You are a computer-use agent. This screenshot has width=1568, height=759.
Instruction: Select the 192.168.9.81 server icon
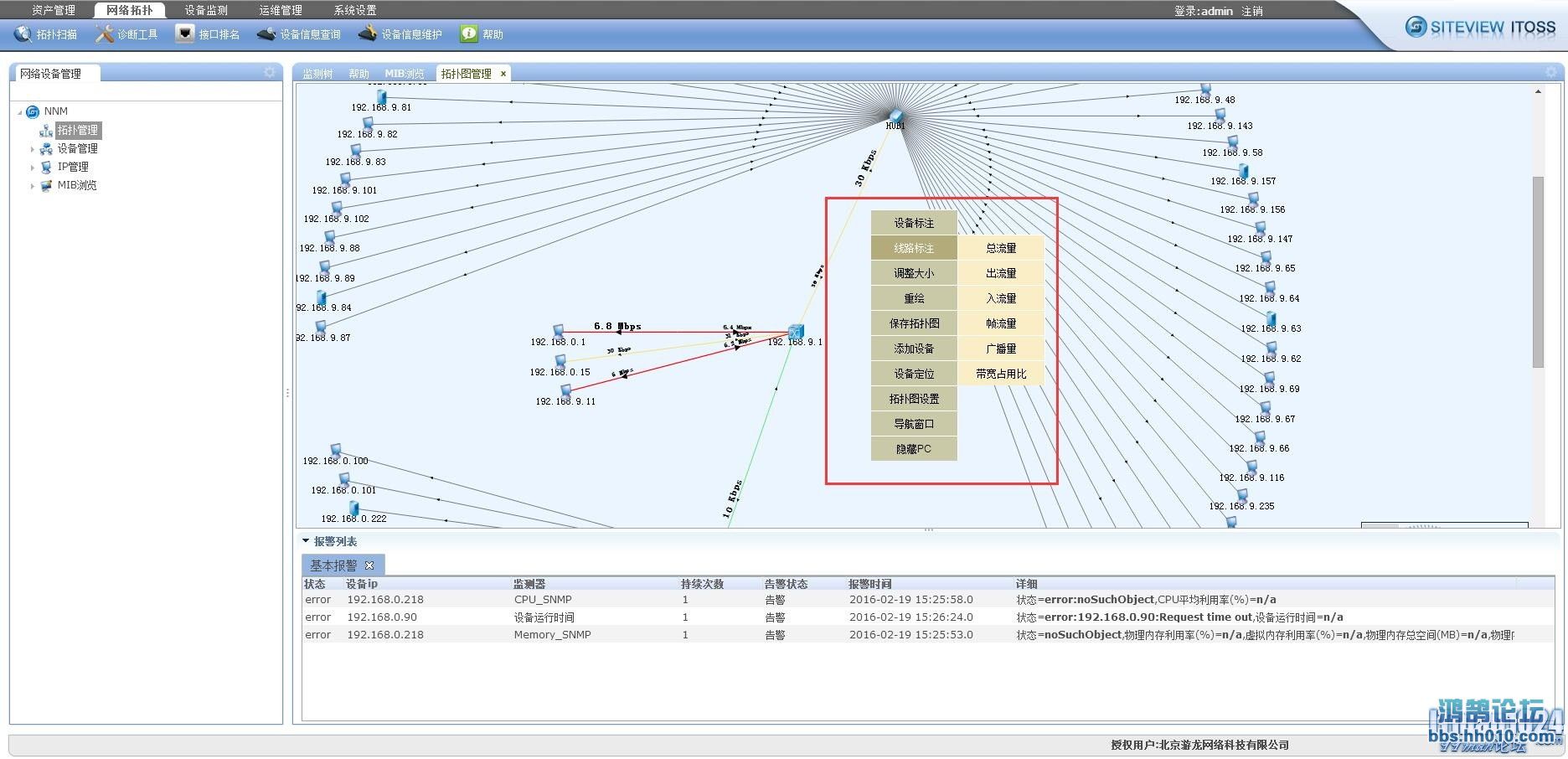click(382, 97)
